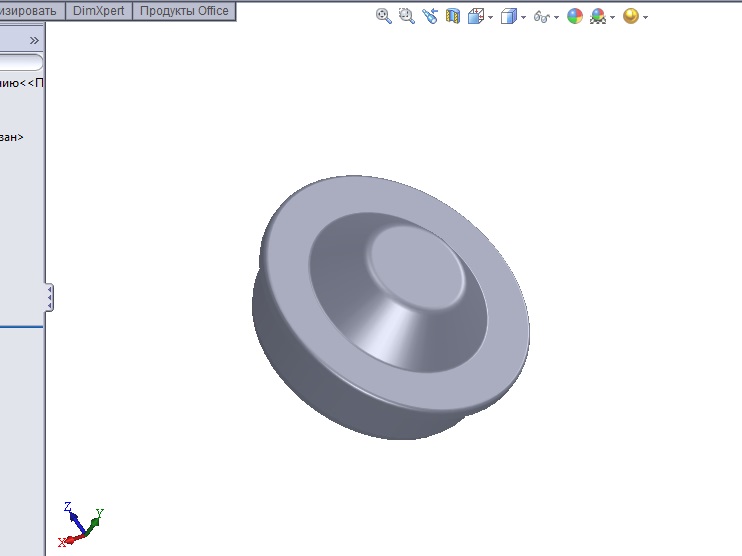Restore the Previous View
Image resolution: width=742 pixels, height=556 pixels.
430,16
